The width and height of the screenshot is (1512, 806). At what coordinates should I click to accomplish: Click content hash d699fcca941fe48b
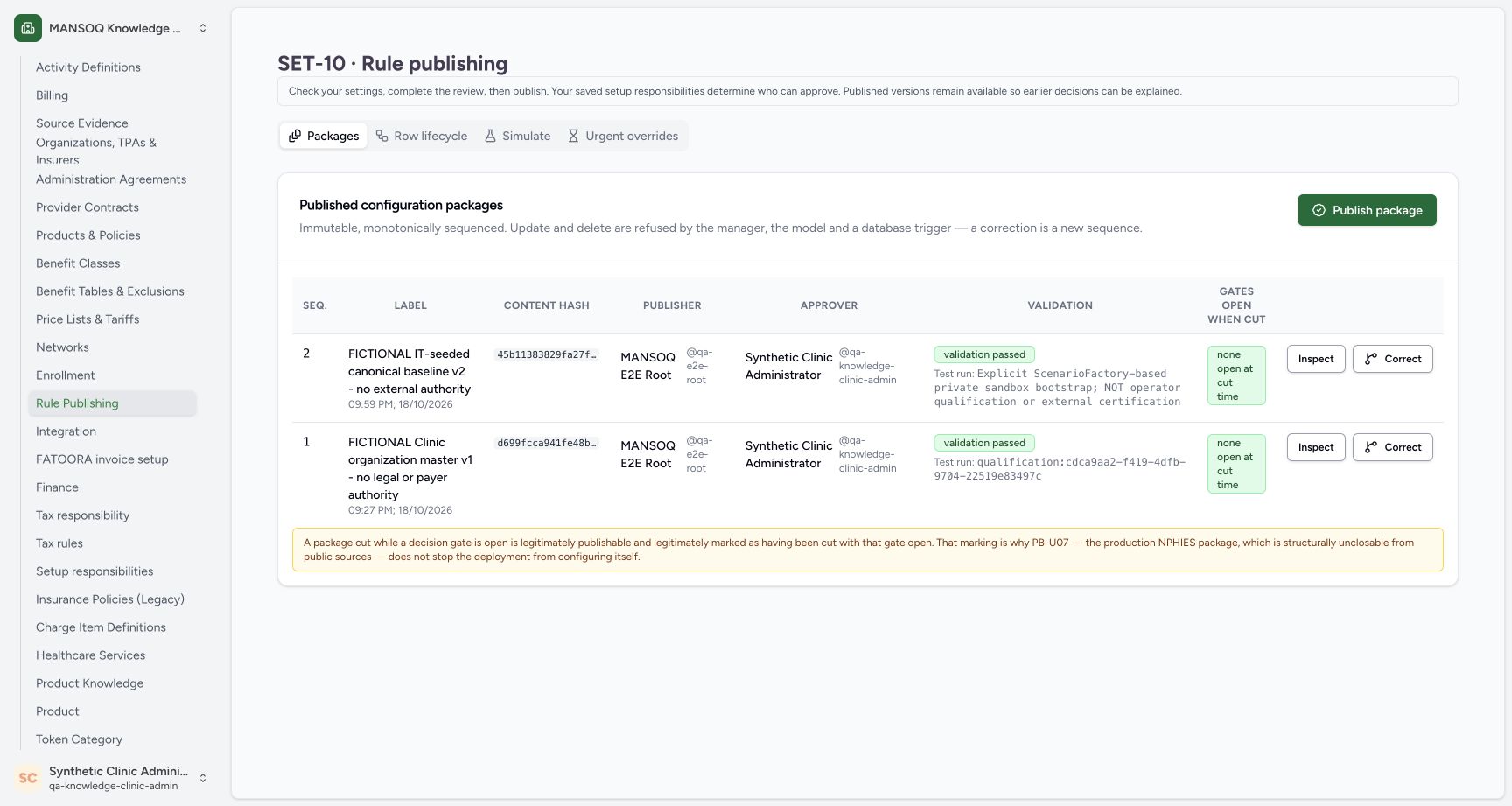[547, 443]
